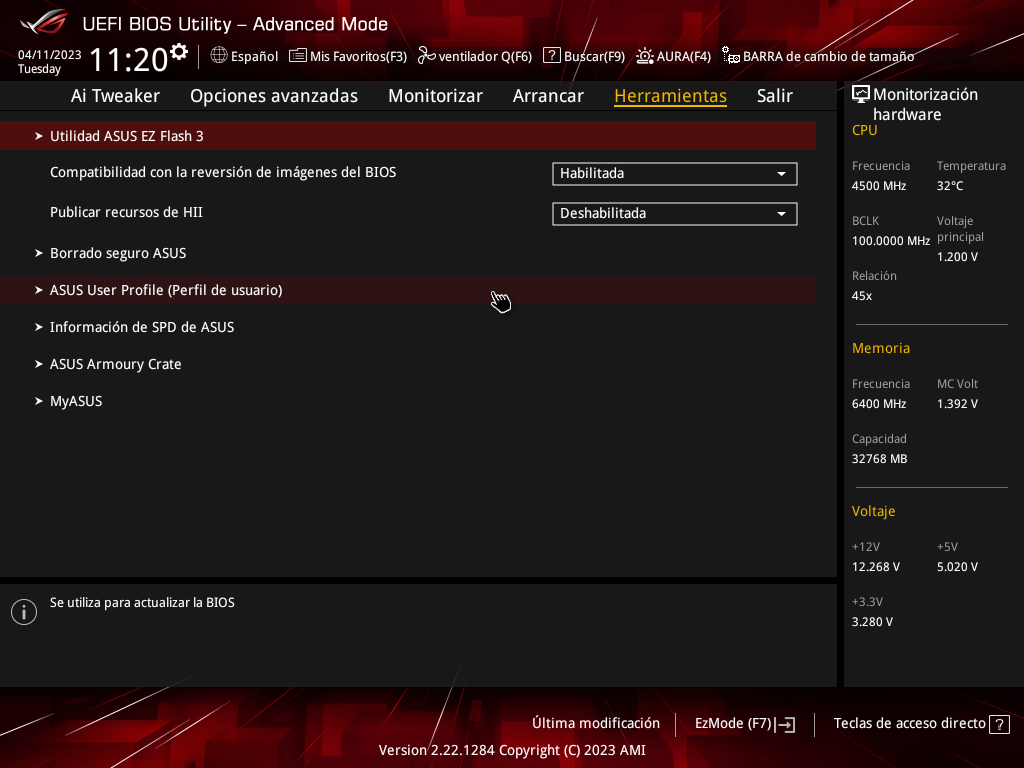This screenshot has height=768, width=1024.
Task: Expand Borrado seguro ASUS
Action: 408,253
